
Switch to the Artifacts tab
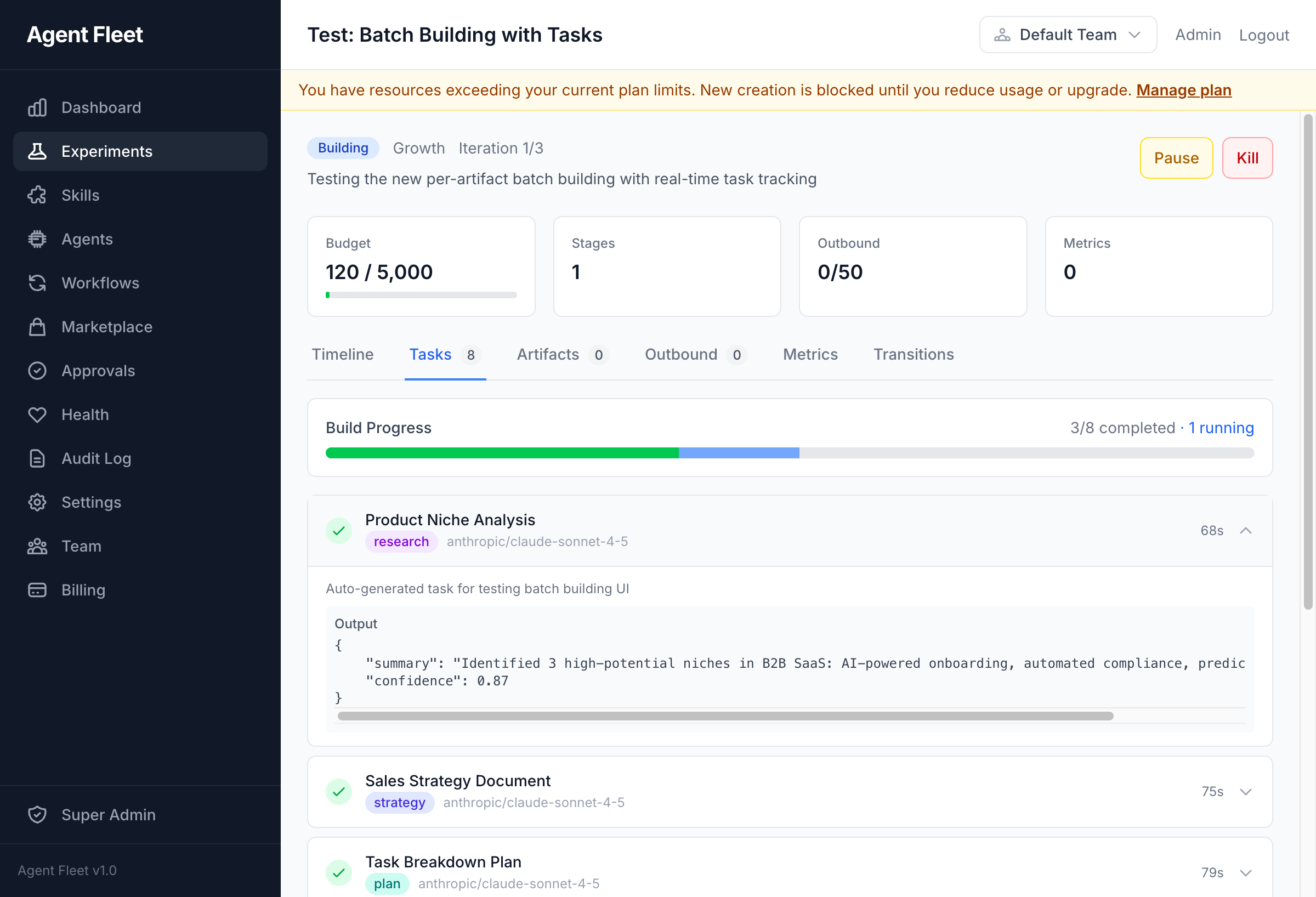pyautogui.click(x=547, y=355)
